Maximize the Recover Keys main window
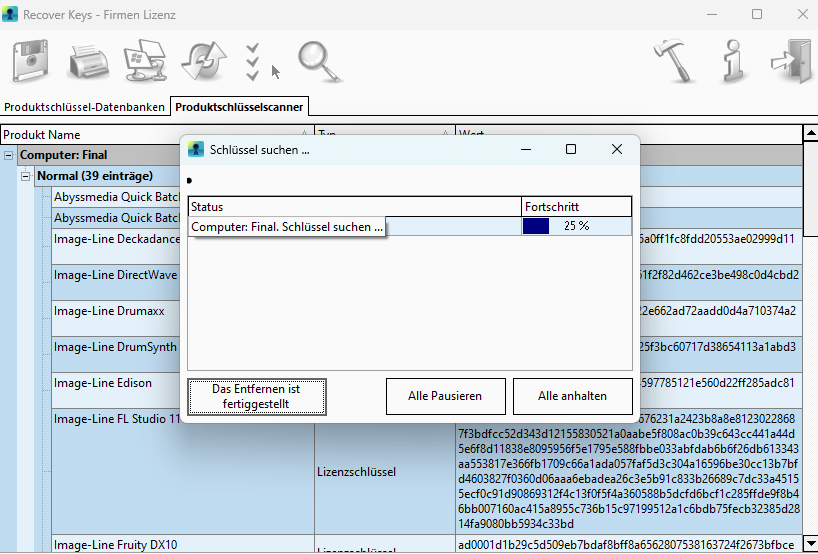The width and height of the screenshot is (818, 554). (757, 15)
